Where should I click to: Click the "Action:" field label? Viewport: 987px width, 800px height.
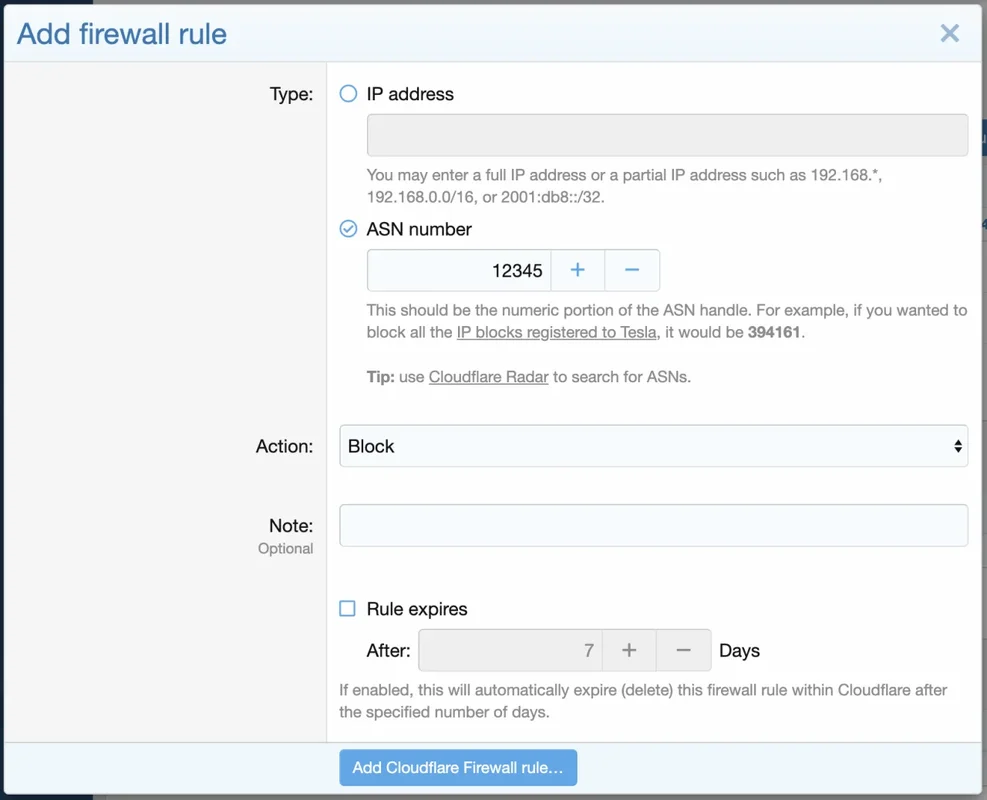click(x=284, y=446)
